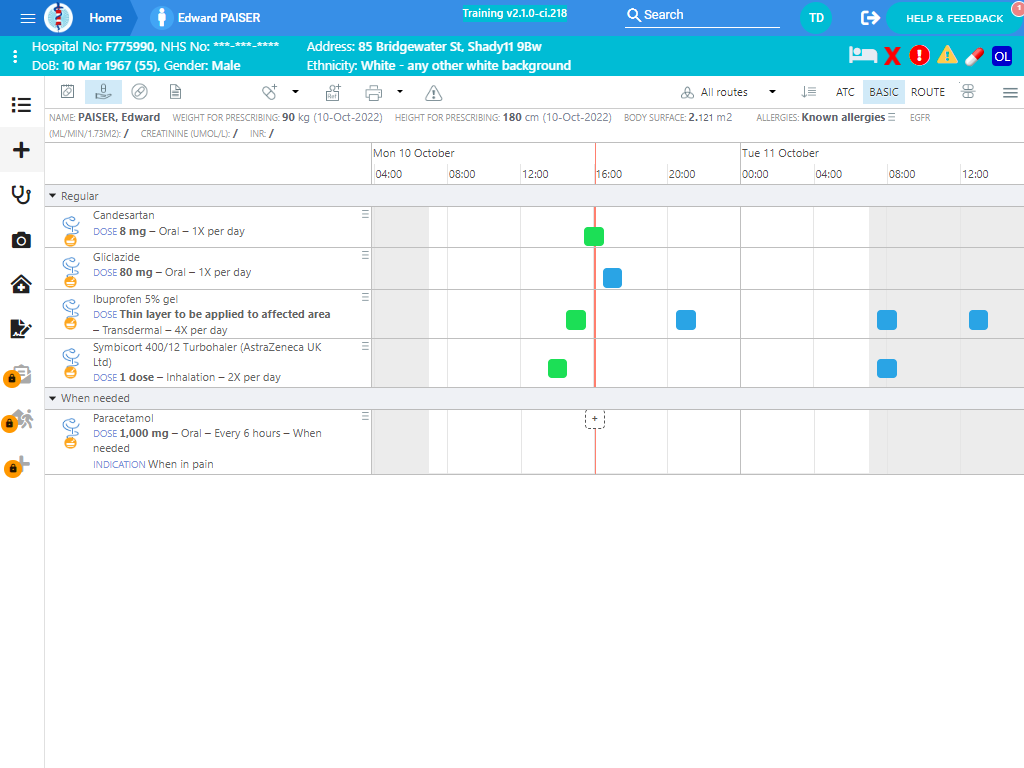Image resolution: width=1024 pixels, height=768 pixels.
Task: Open the TD user avatar
Action: 816,18
